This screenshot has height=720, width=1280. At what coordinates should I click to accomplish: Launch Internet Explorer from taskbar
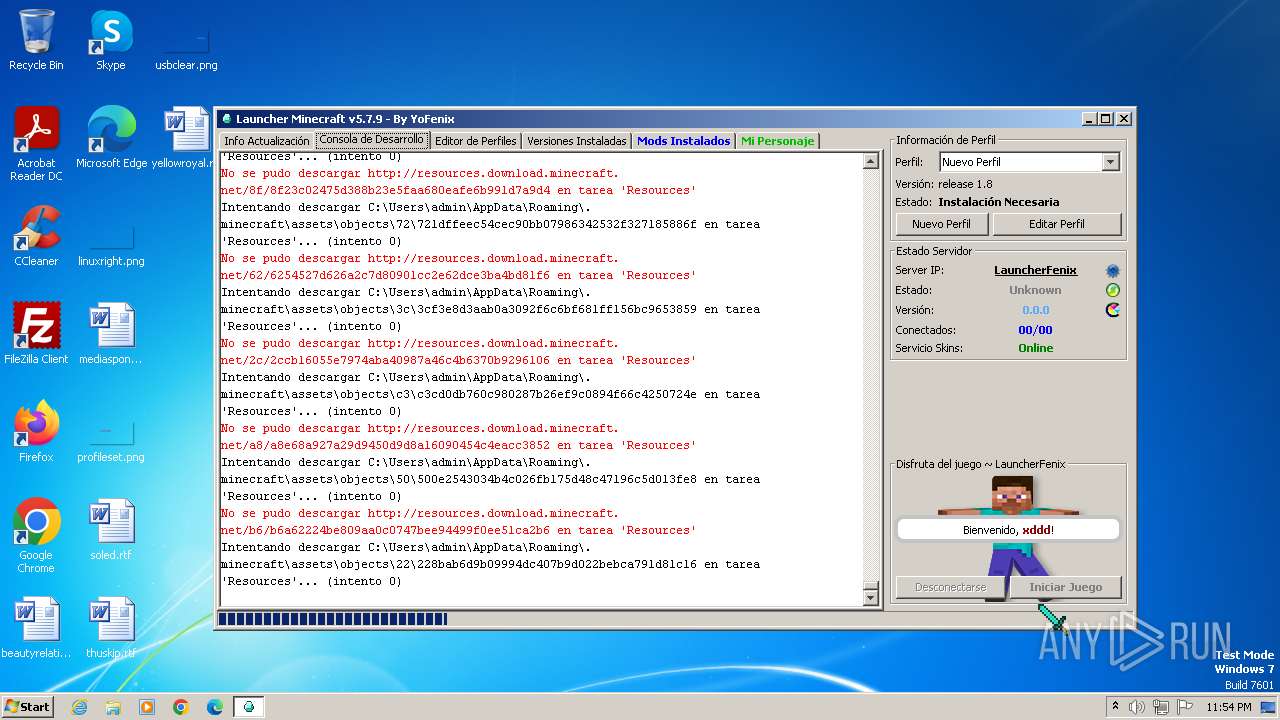coord(79,707)
